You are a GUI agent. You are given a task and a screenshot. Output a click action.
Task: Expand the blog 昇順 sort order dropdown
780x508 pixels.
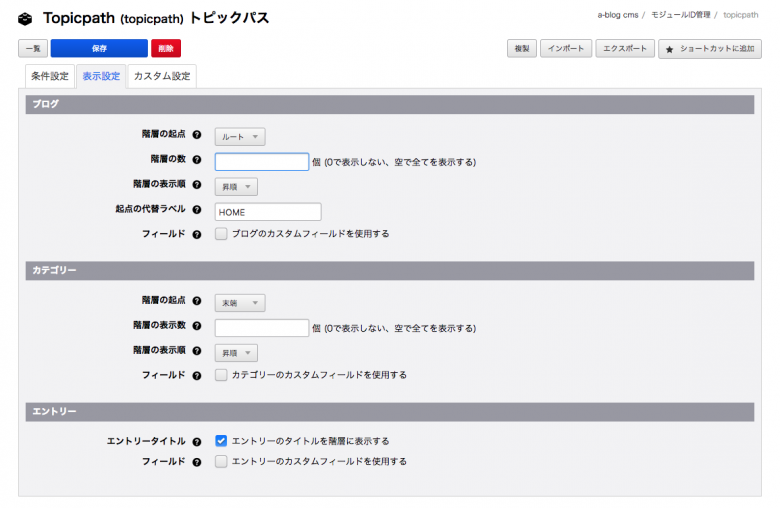pos(236,186)
